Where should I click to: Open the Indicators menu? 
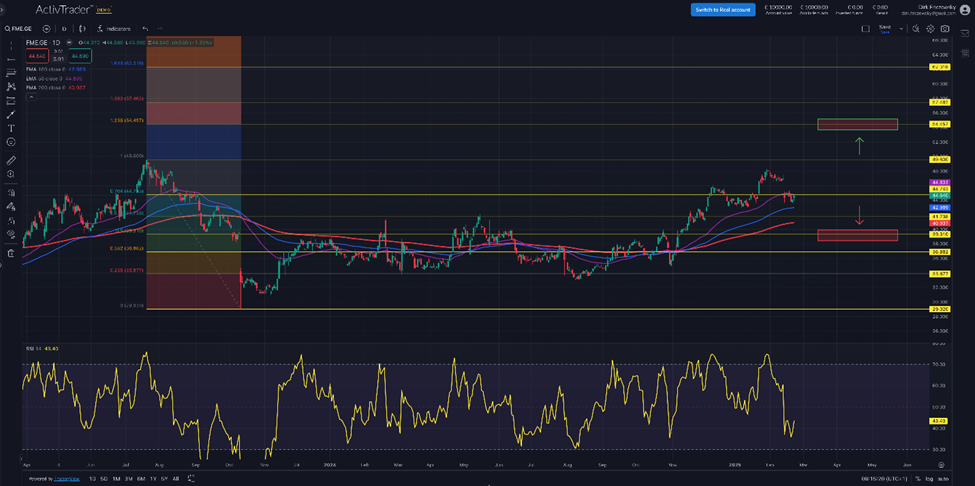point(114,29)
